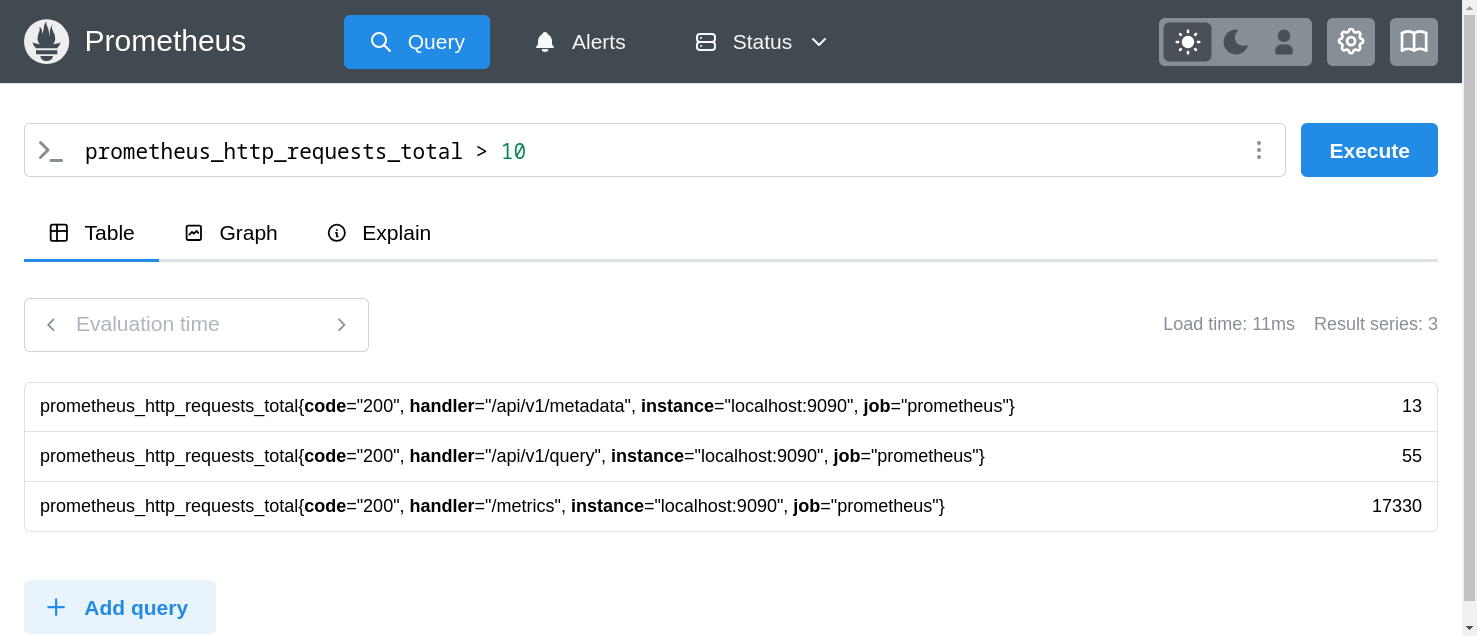
Task: Switch to light theme sun icon
Action: tap(1187, 42)
